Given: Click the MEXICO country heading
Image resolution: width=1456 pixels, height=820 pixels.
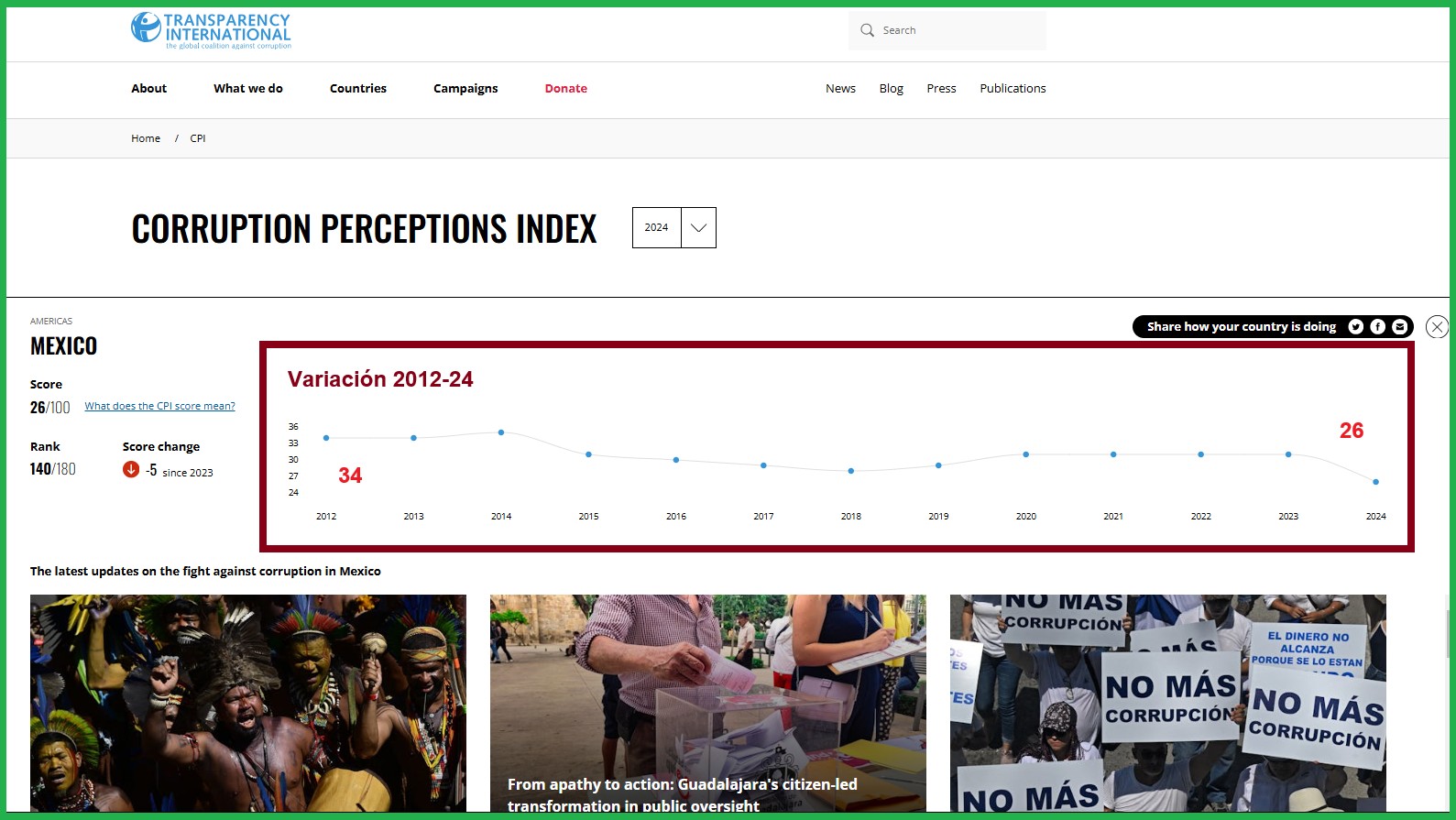Looking at the screenshot, I should pyautogui.click(x=63, y=346).
